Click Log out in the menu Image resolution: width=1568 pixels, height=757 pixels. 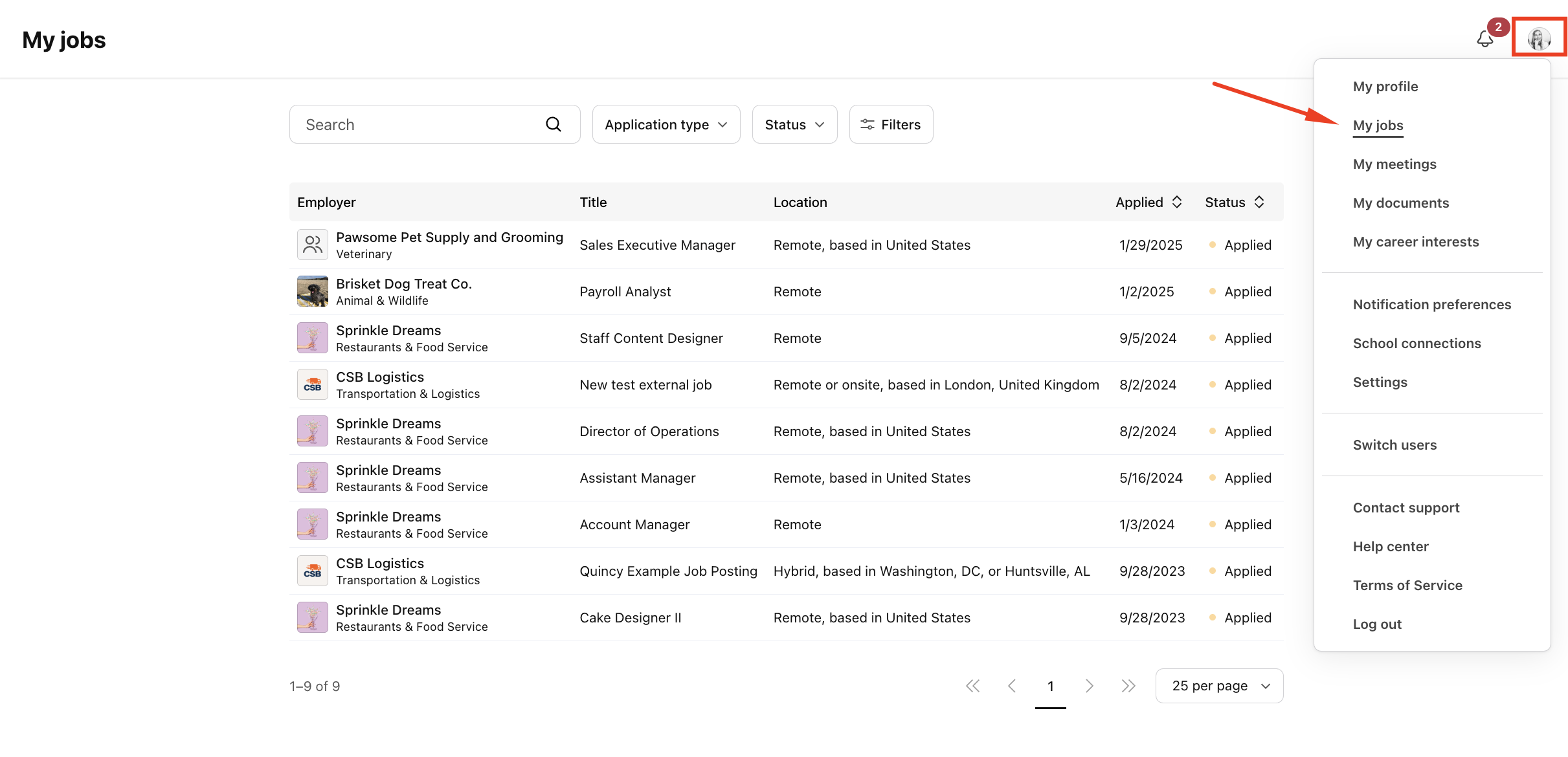1377,624
